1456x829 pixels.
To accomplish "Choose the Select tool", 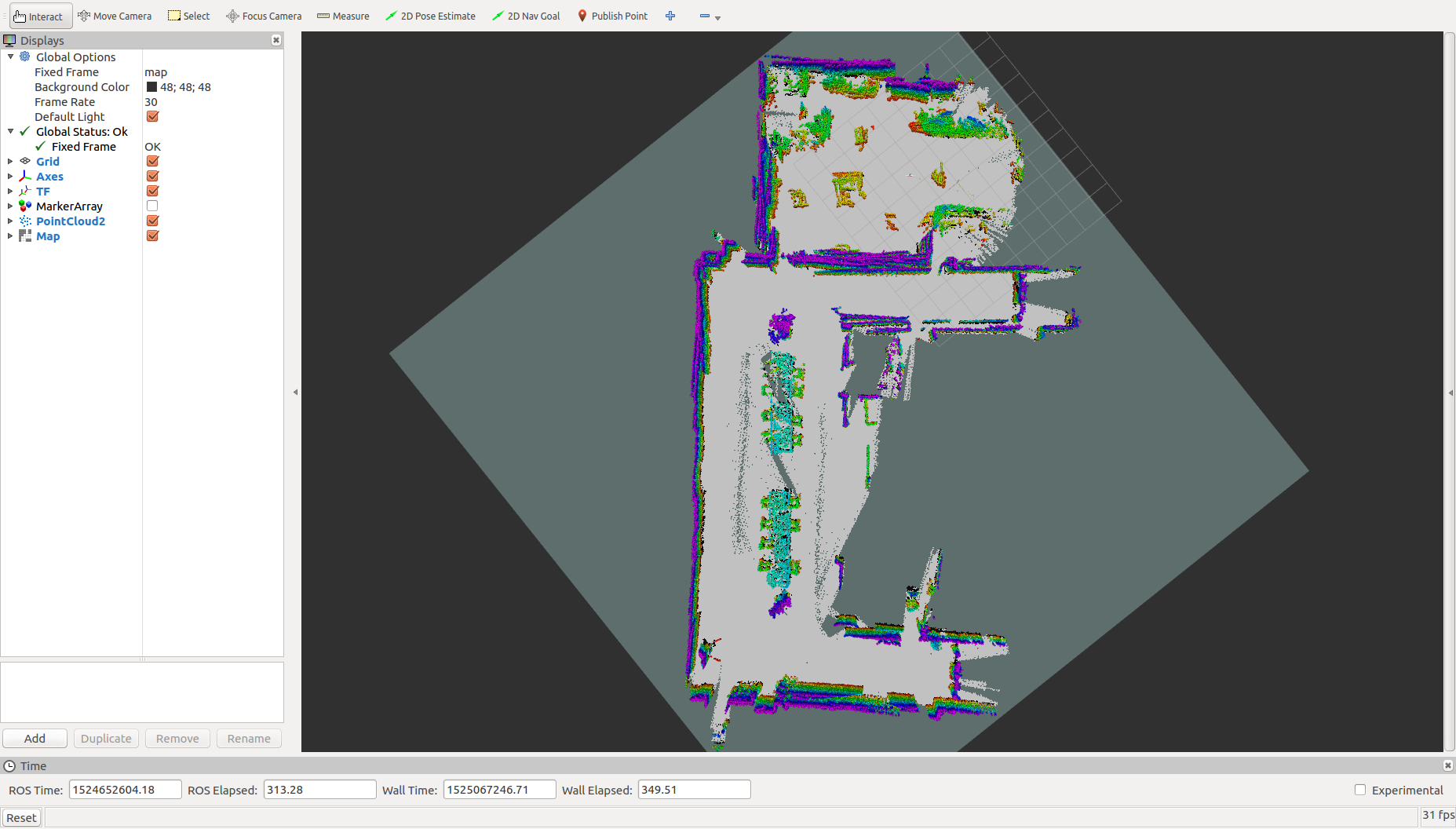I will pos(189,16).
